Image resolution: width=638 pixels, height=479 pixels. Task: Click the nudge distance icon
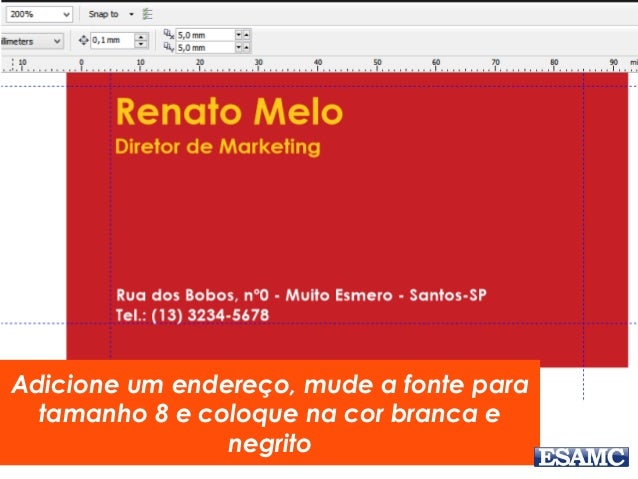[83, 40]
